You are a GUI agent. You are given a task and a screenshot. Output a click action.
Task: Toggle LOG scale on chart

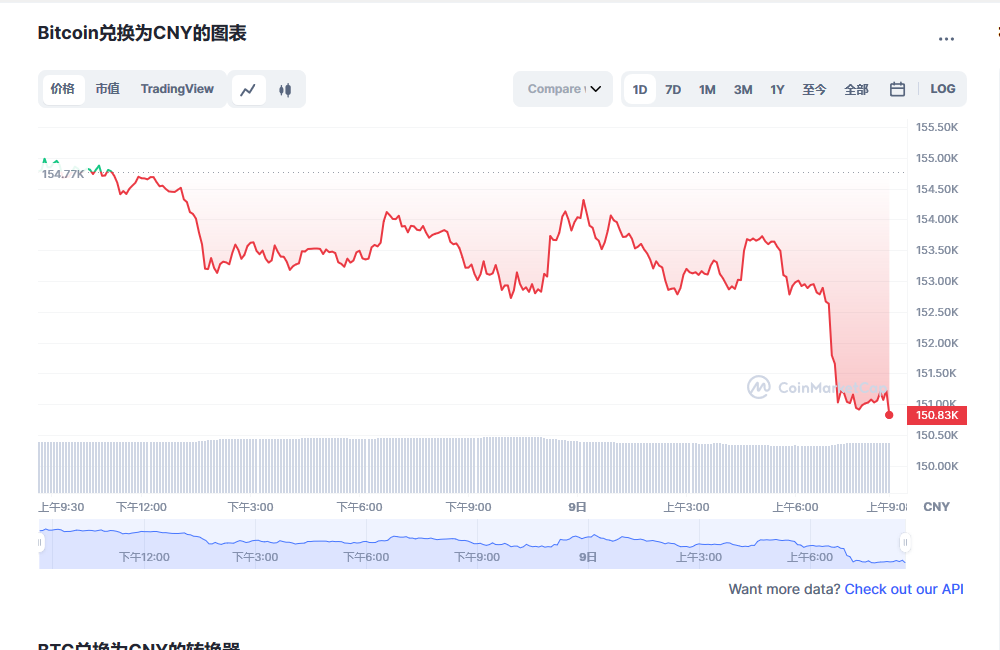coord(942,89)
